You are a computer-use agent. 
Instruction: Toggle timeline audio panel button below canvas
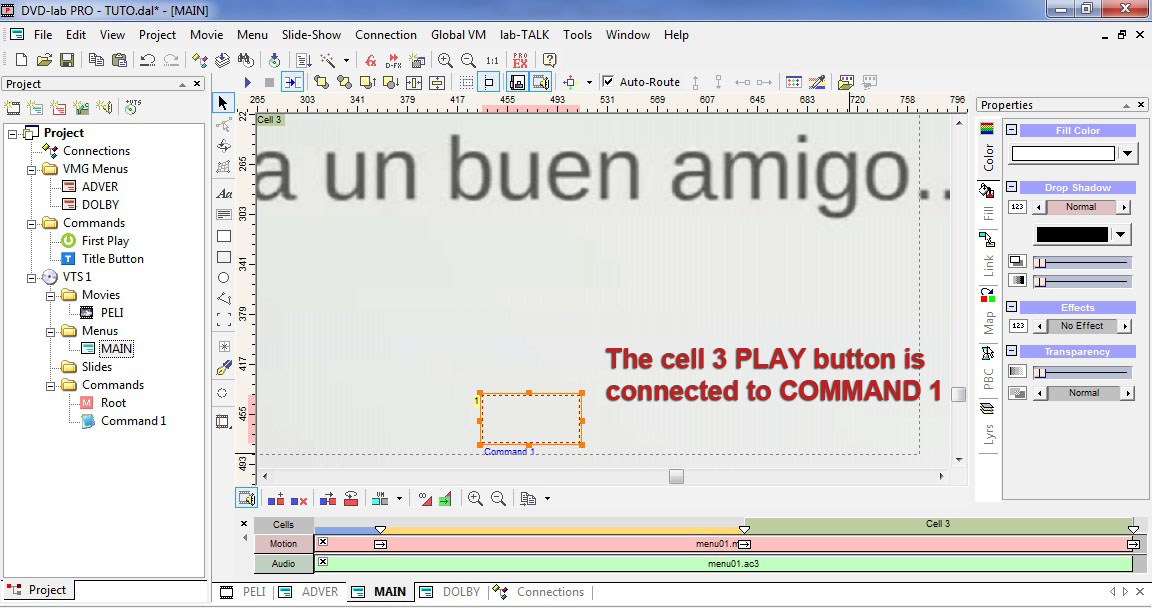point(247,499)
